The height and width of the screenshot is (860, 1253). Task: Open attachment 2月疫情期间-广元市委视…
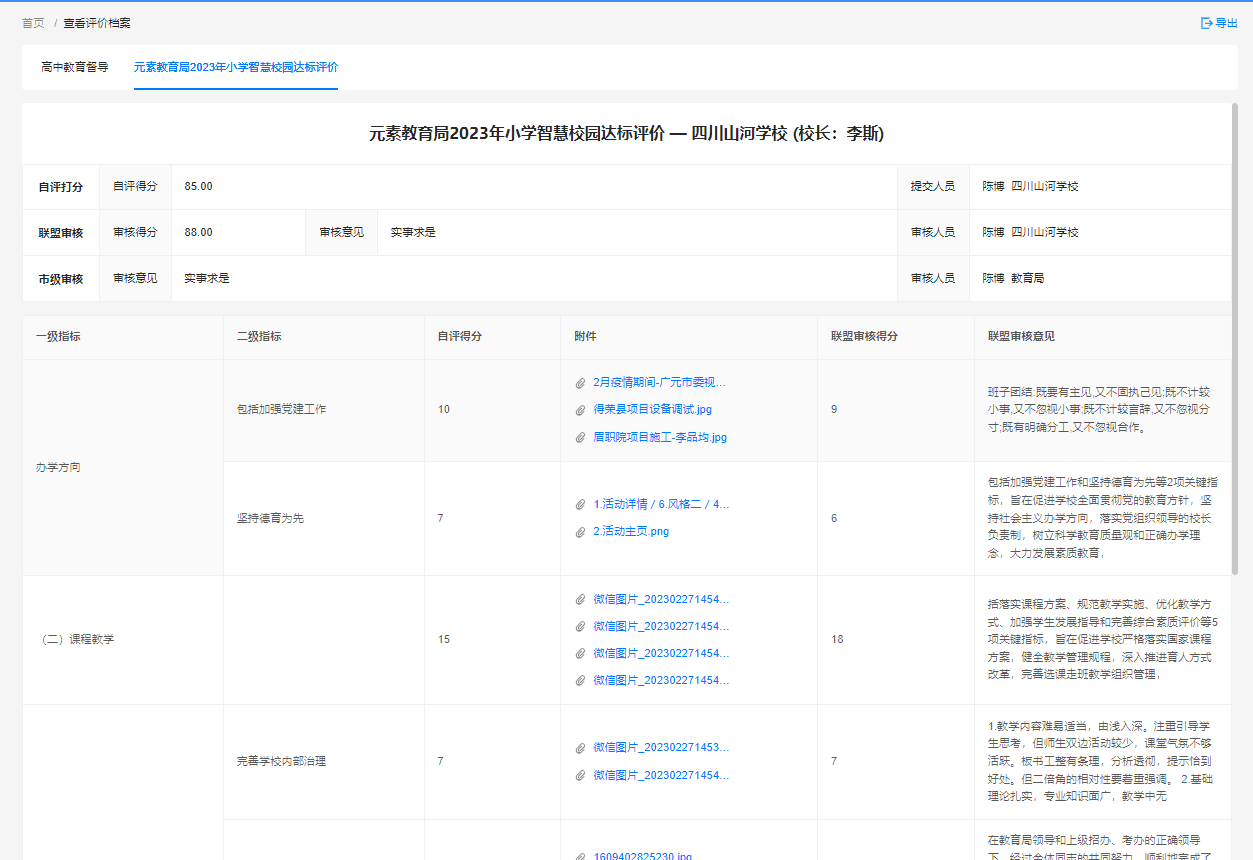[659, 383]
